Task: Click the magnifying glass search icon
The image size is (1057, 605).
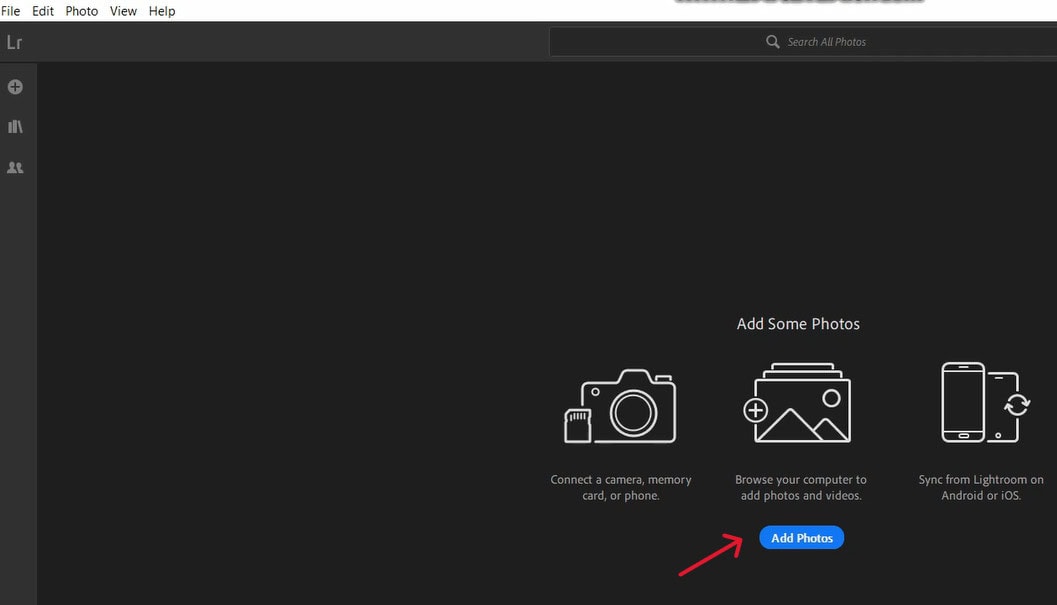Action: (x=773, y=42)
